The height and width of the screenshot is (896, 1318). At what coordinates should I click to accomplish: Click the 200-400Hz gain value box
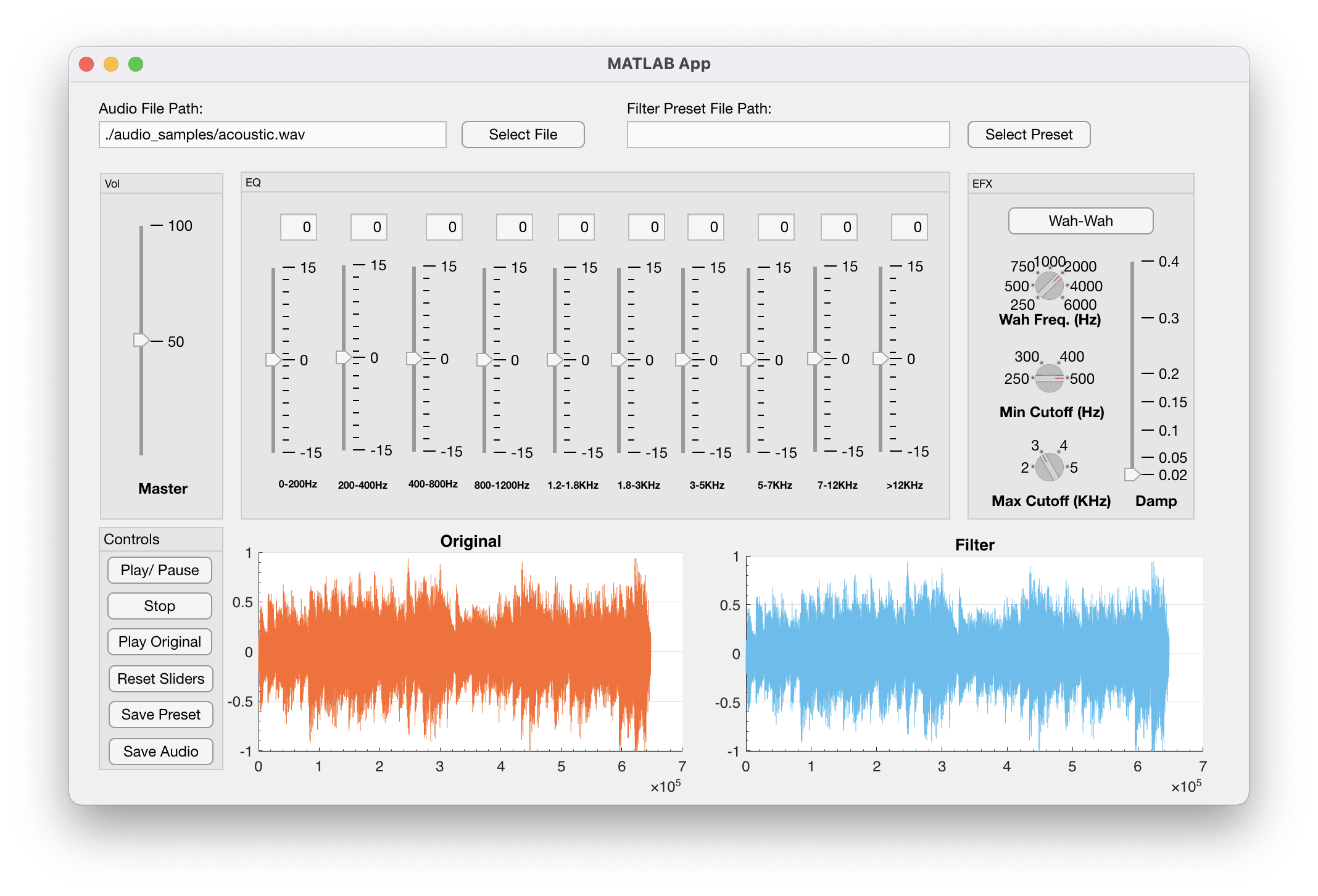coord(369,227)
